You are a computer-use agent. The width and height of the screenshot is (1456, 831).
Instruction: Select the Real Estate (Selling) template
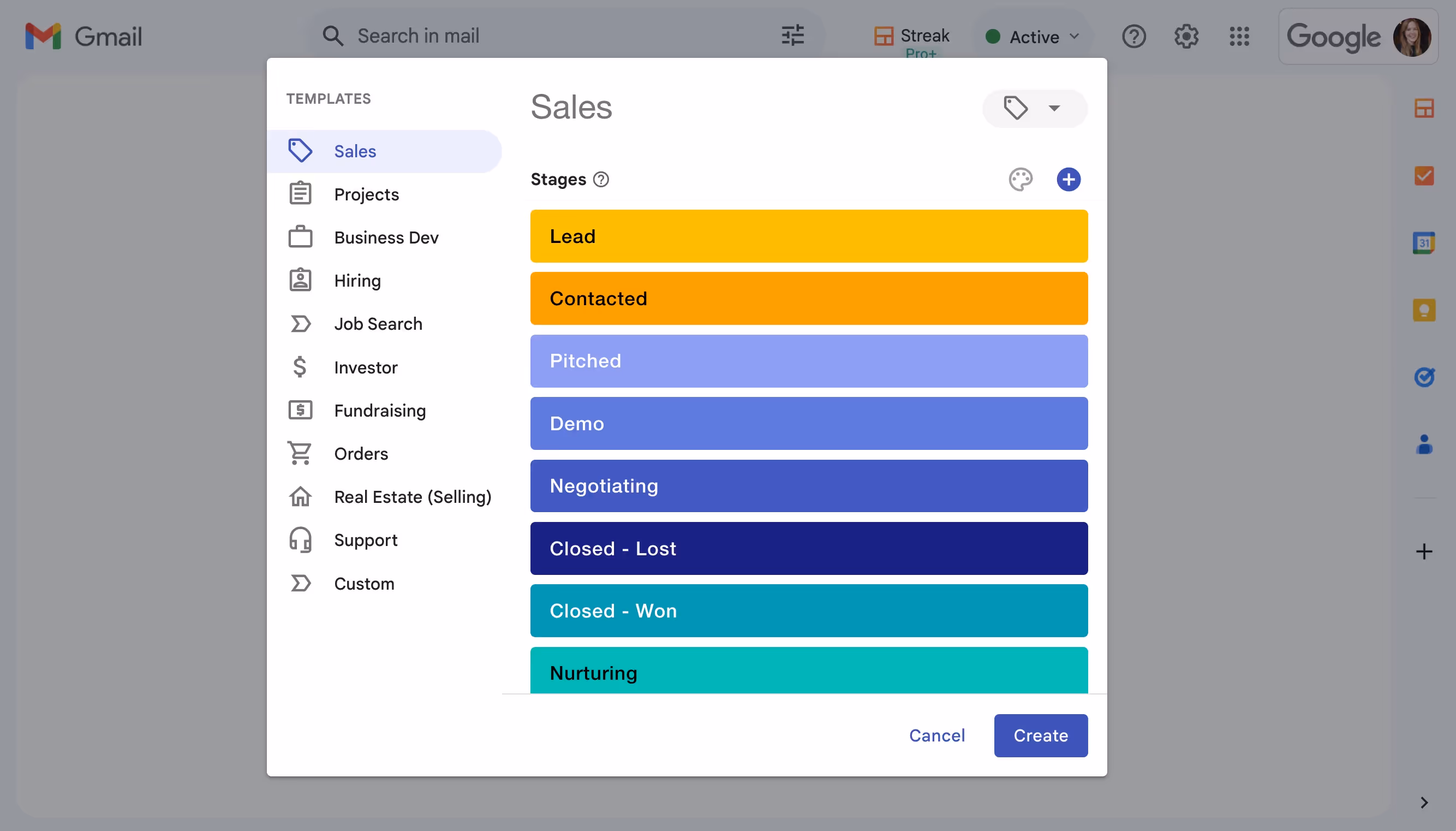tap(413, 497)
